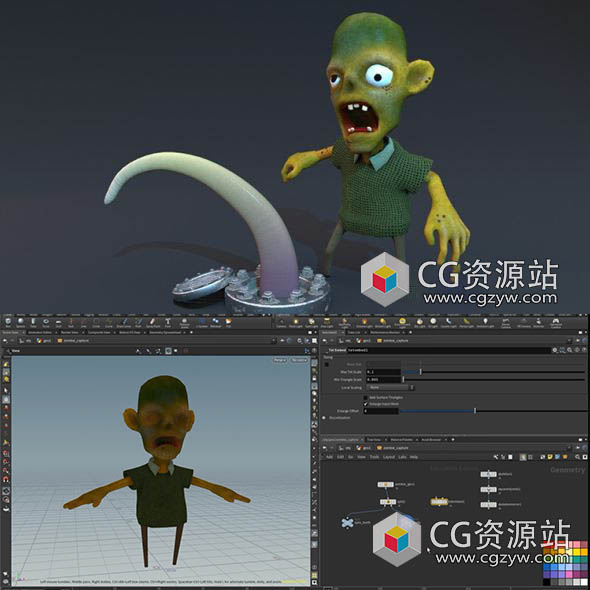Screen dimensions: 590x590
Task: Toggle Add Surface Triangles checkbox
Action: coord(365,397)
